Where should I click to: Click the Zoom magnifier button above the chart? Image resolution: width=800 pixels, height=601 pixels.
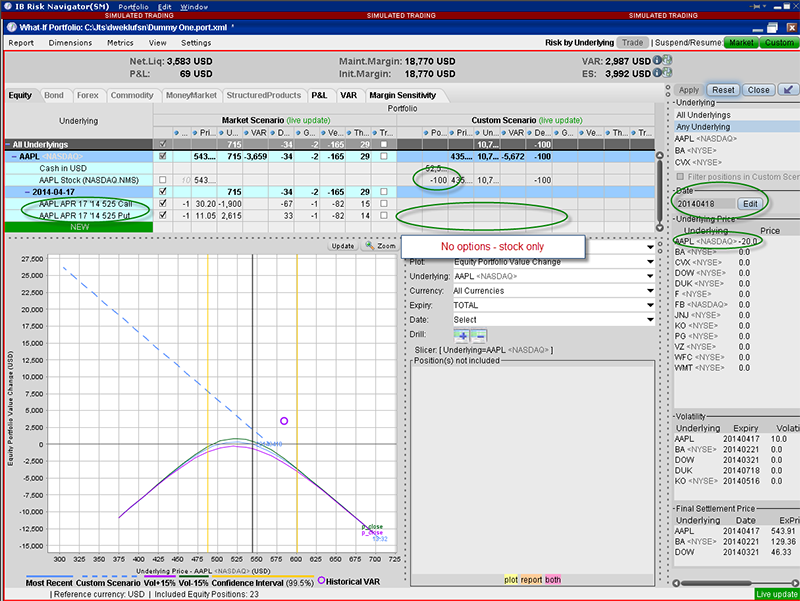[381, 246]
